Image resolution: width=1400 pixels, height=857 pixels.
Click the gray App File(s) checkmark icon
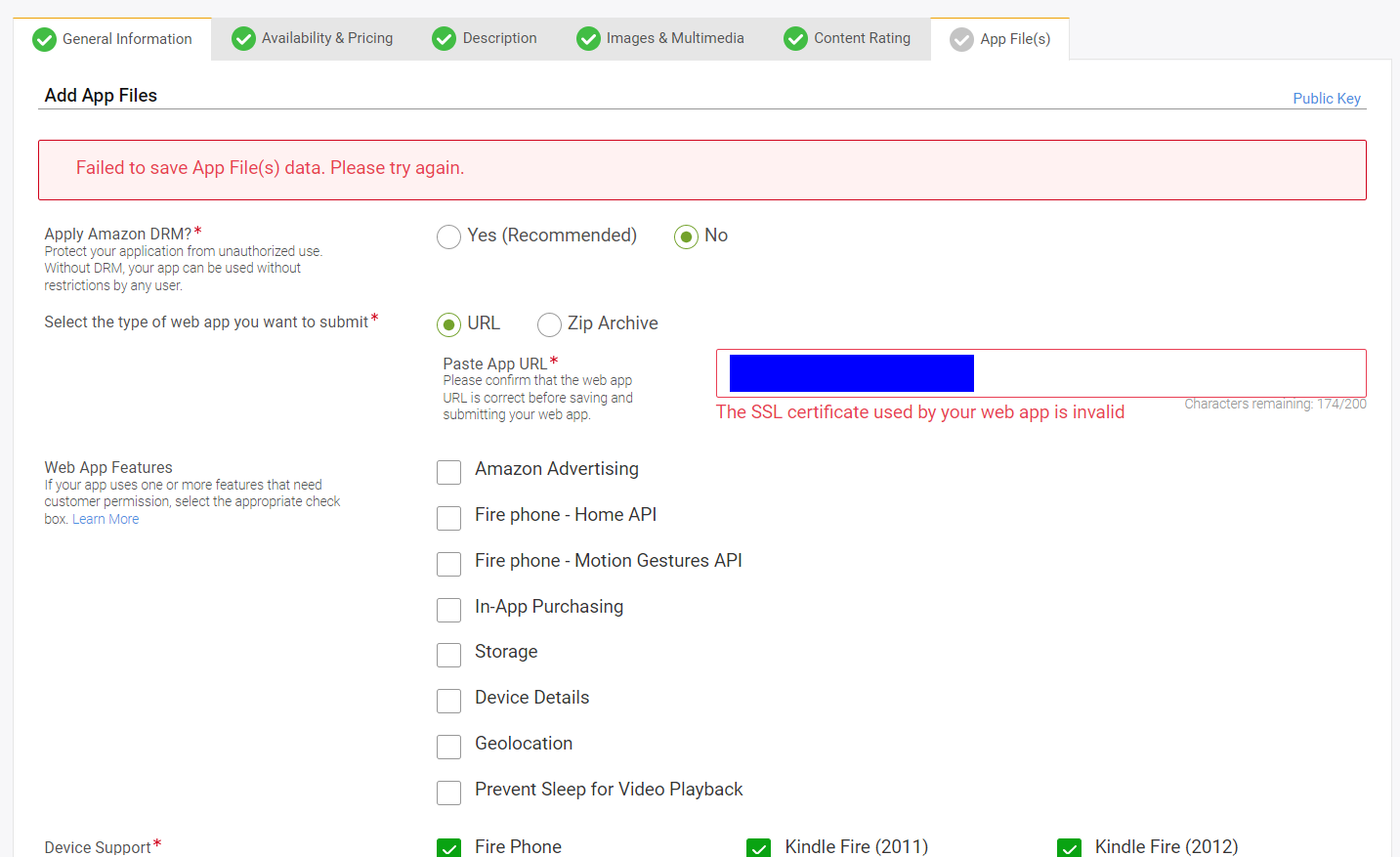pos(962,39)
